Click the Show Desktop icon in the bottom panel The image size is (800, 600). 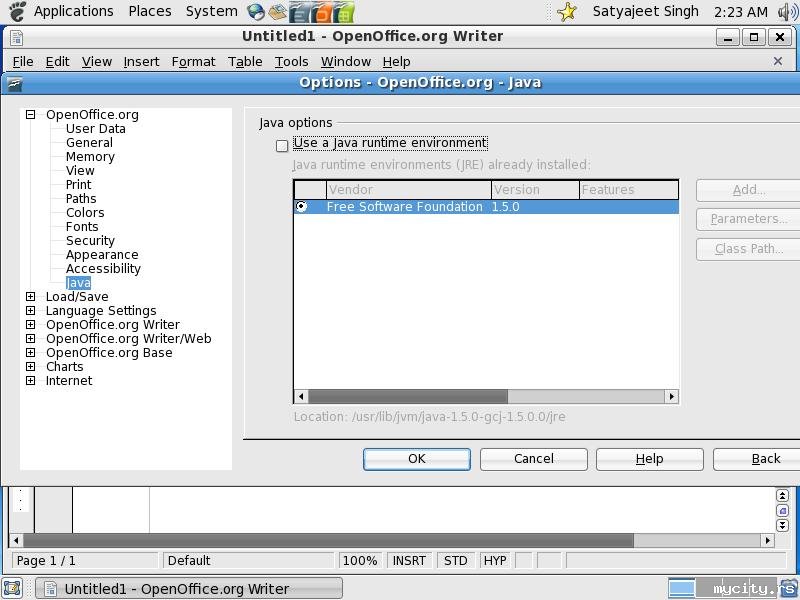pyautogui.click(x=12, y=588)
